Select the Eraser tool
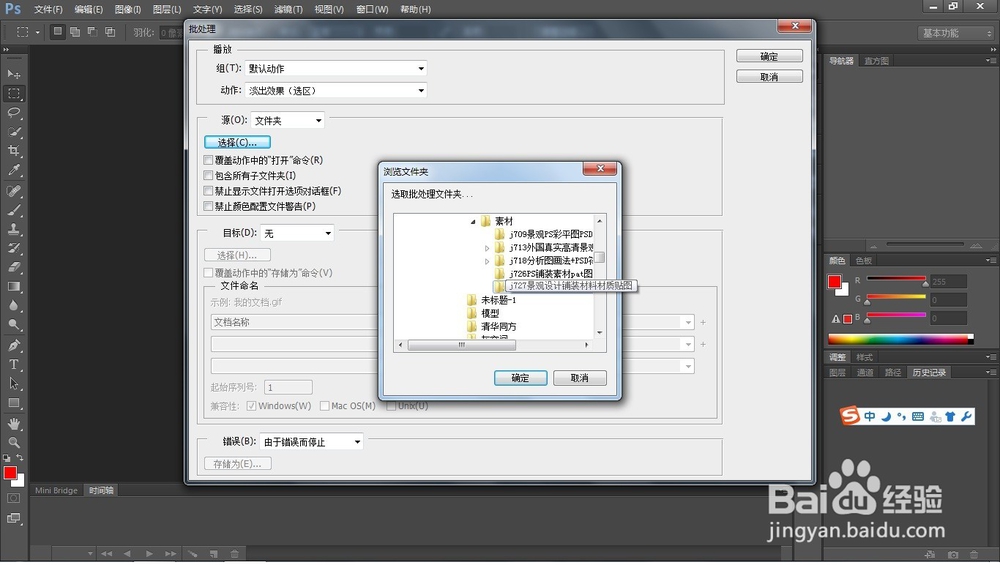The height and width of the screenshot is (565, 1000). [13, 267]
